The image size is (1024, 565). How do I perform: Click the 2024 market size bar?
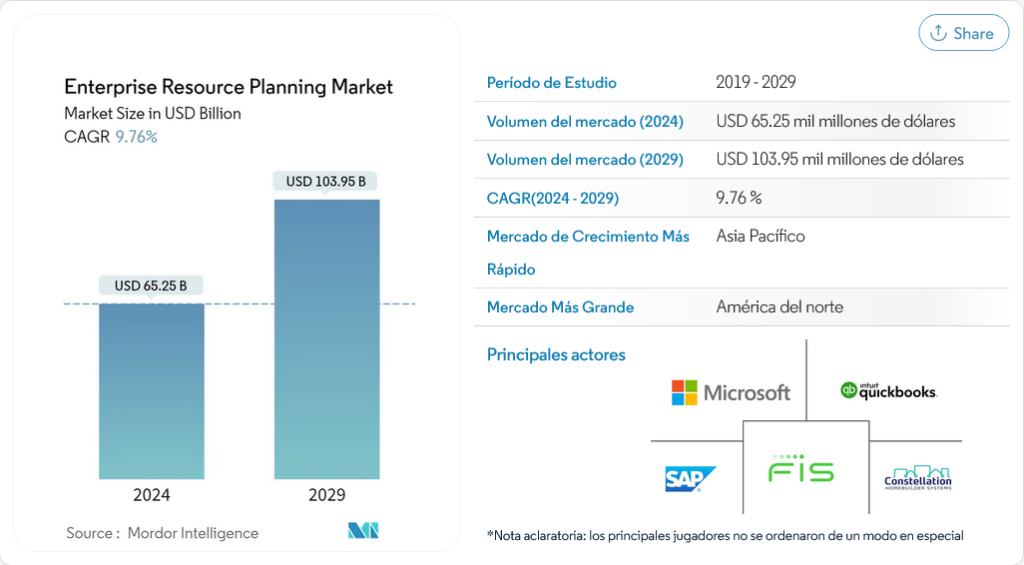[x=151, y=390]
